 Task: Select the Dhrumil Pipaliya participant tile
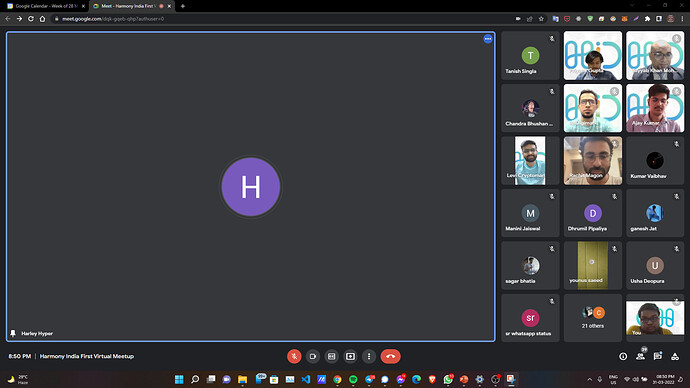pyautogui.click(x=593, y=213)
